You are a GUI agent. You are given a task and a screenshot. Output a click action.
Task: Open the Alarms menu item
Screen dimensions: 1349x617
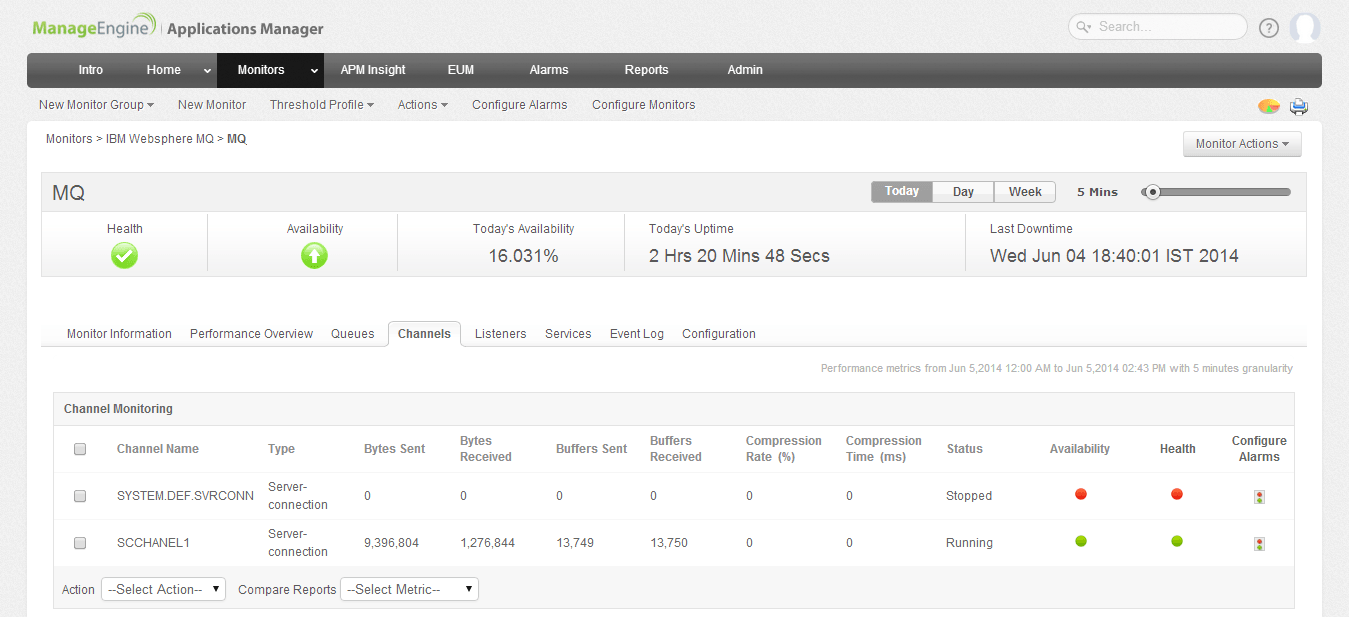pyautogui.click(x=549, y=70)
